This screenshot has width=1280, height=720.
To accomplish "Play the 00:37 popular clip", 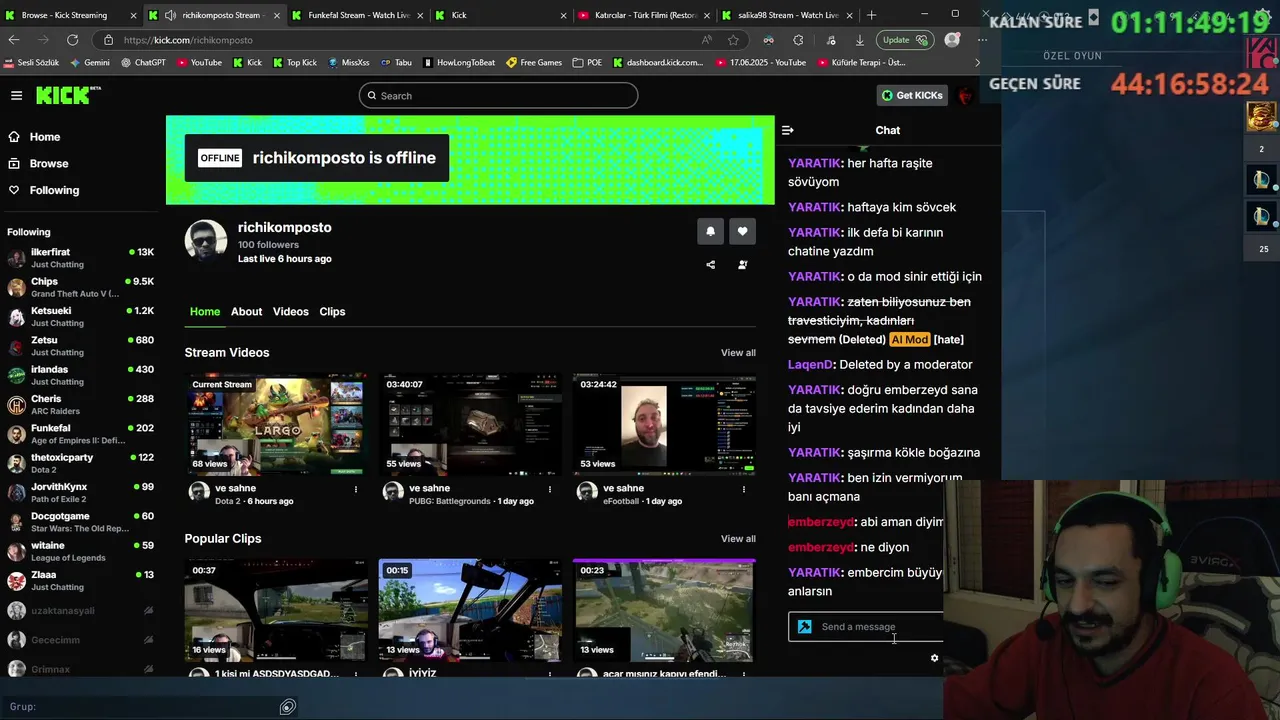I will point(276,610).
